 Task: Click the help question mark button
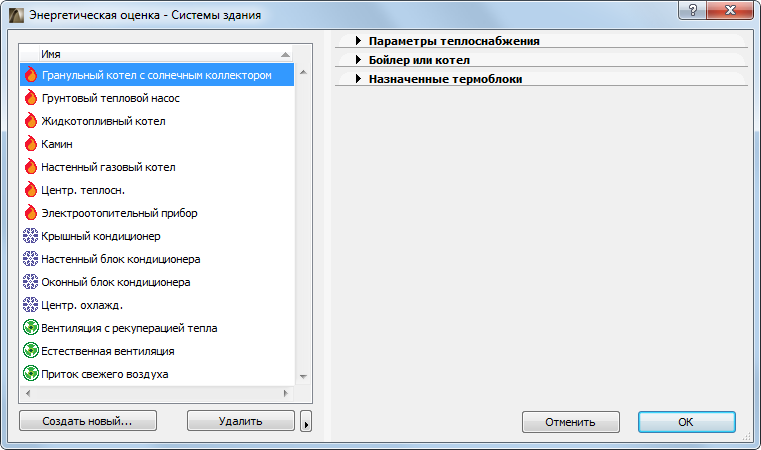click(x=693, y=10)
